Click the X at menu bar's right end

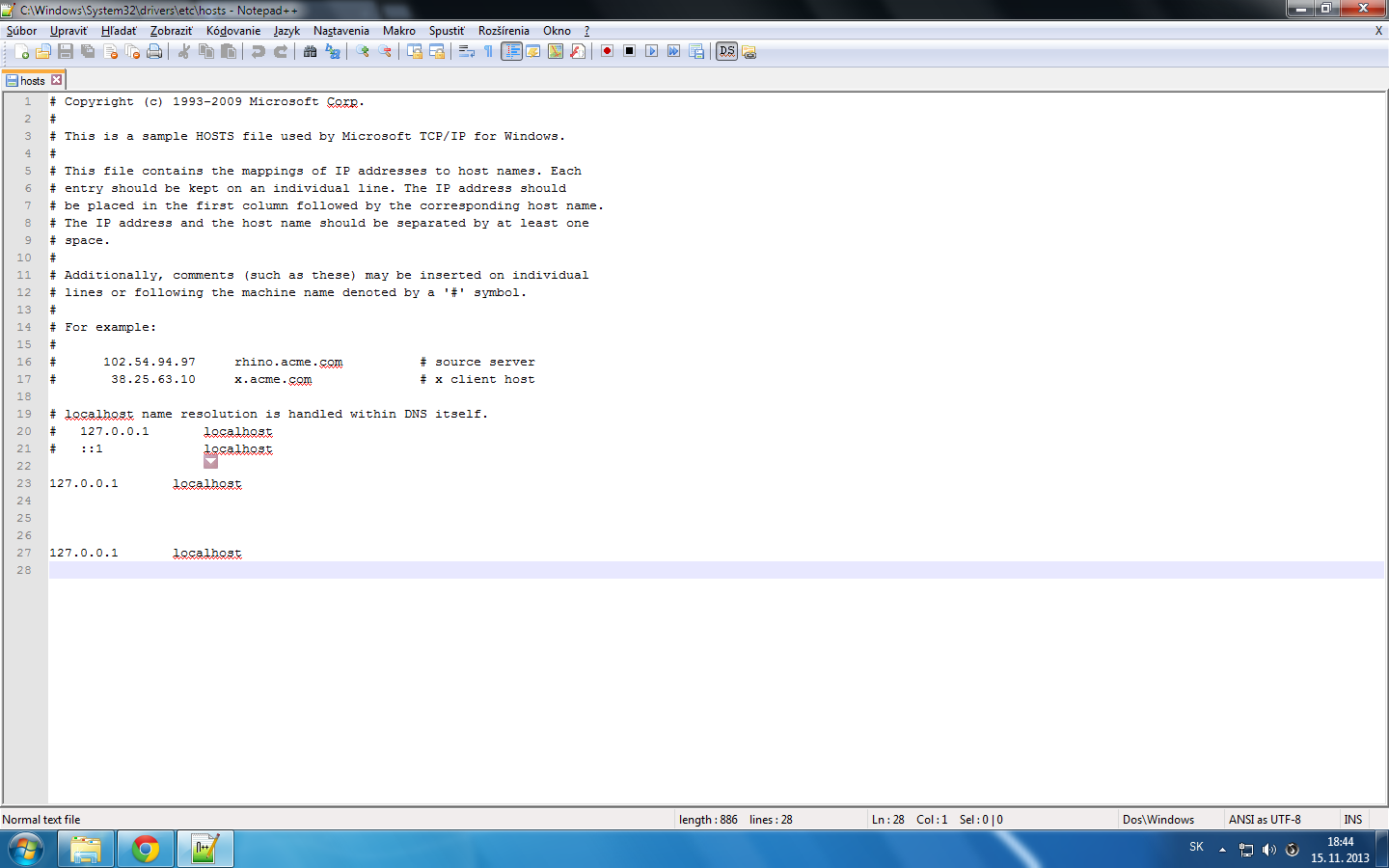click(x=1378, y=31)
